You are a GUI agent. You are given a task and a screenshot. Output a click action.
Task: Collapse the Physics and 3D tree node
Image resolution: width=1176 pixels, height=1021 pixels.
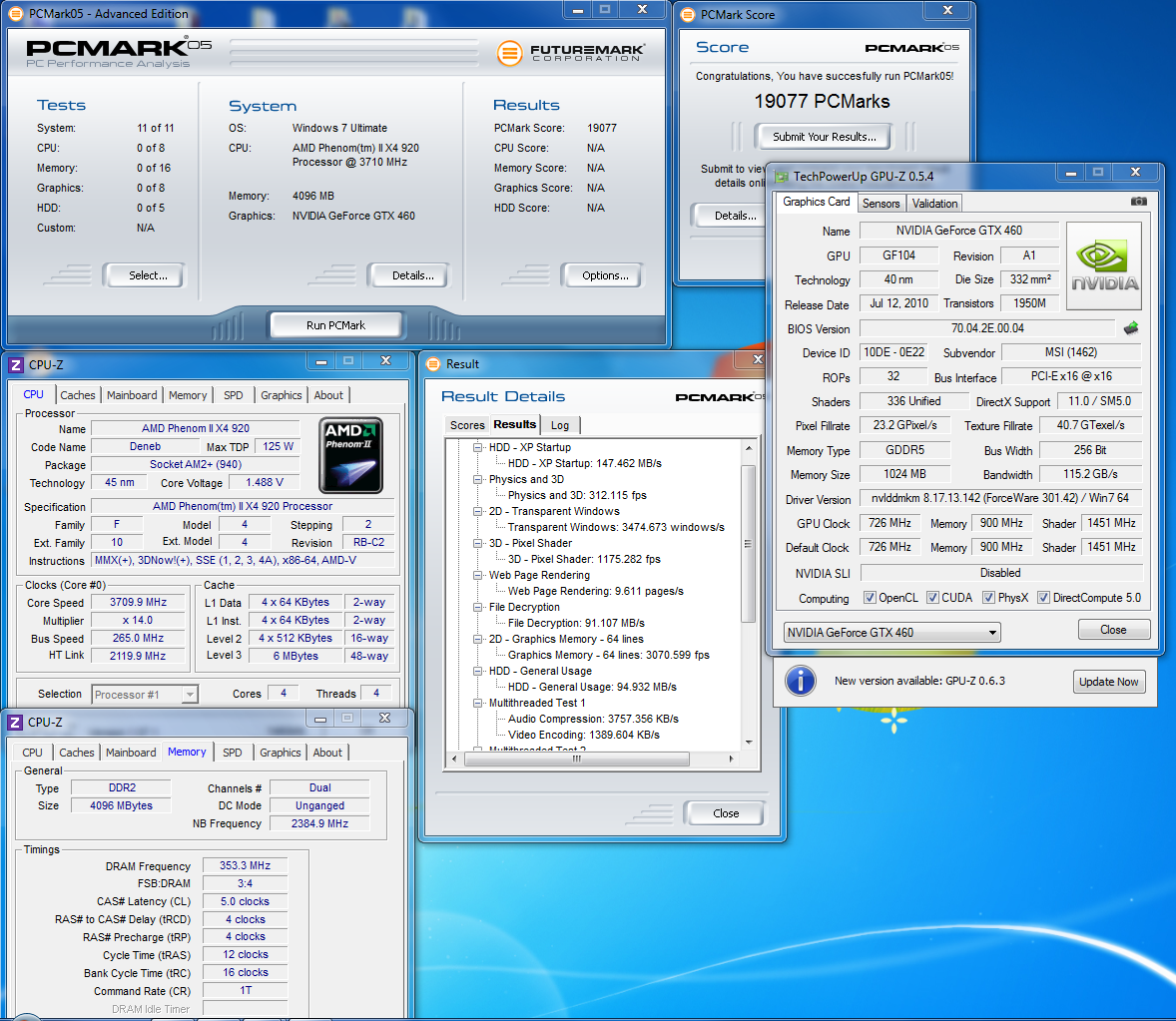pos(478,480)
